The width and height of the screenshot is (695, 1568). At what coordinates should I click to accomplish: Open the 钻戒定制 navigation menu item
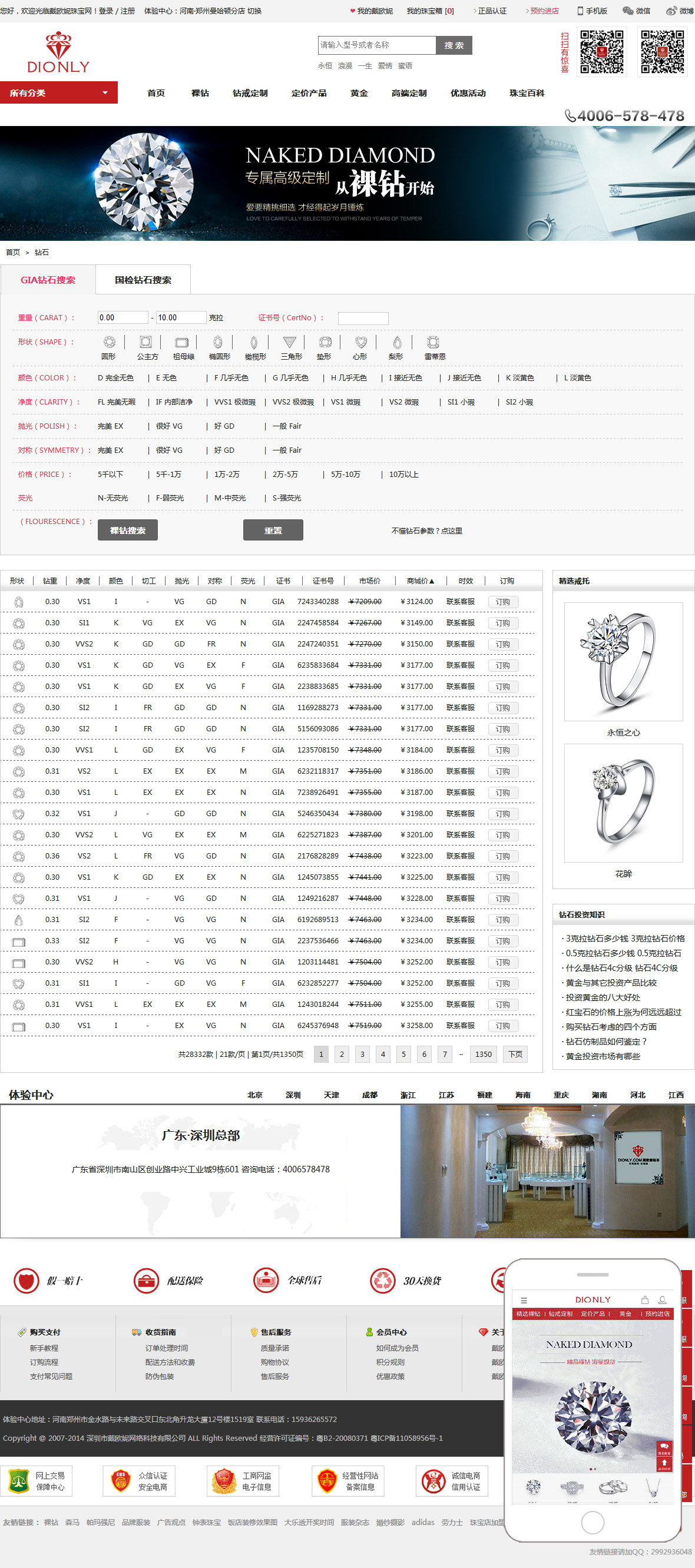click(x=250, y=93)
